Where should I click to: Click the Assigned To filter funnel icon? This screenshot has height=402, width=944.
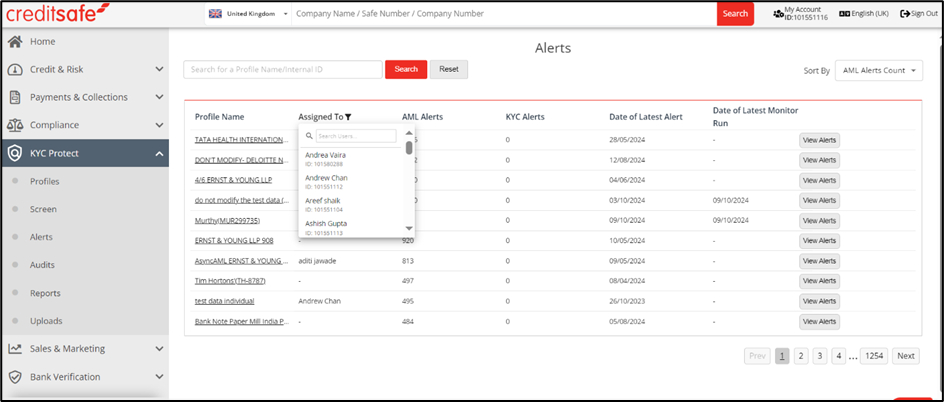[348, 117]
